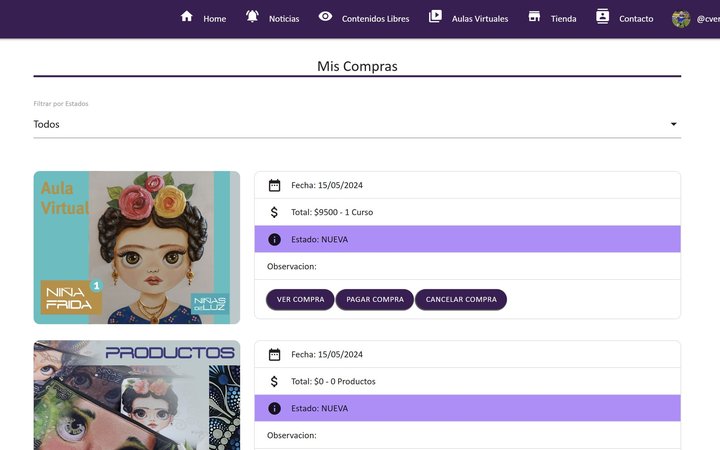
Task: Expand the filter using the dropdown arrow
Action: pos(674,124)
